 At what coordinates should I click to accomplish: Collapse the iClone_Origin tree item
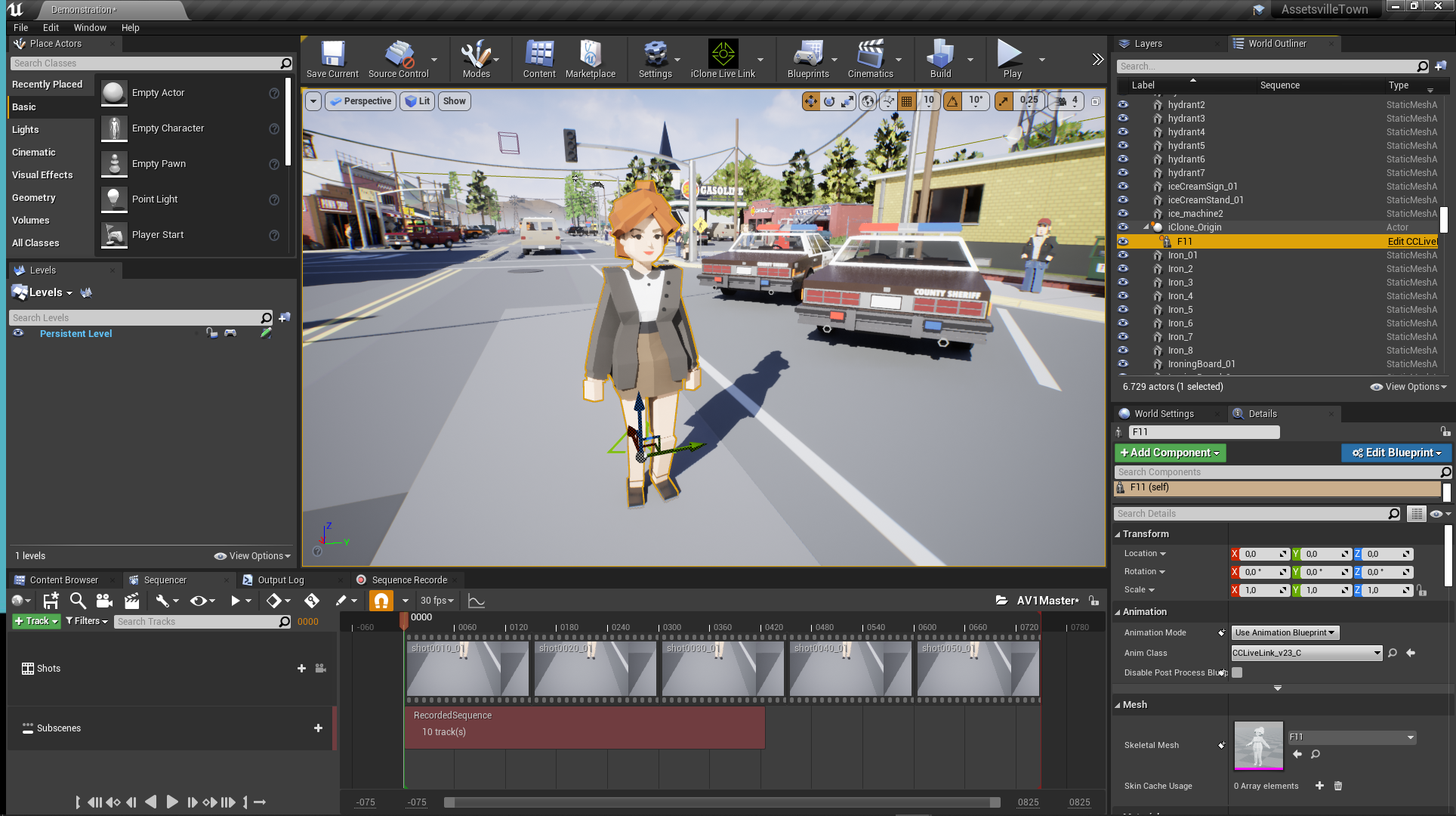coord(1146,227)
